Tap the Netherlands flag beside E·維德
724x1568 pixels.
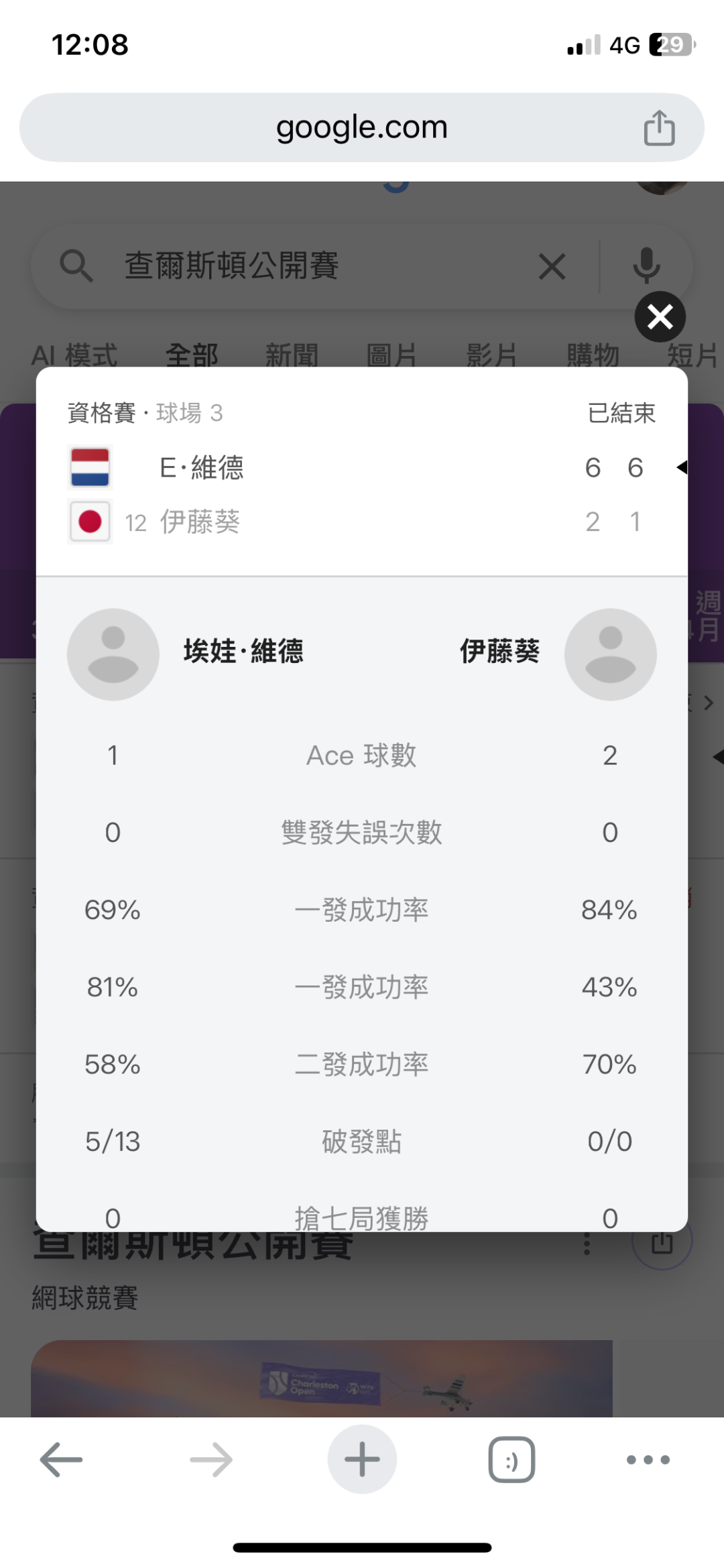click(x=90, y=467)
